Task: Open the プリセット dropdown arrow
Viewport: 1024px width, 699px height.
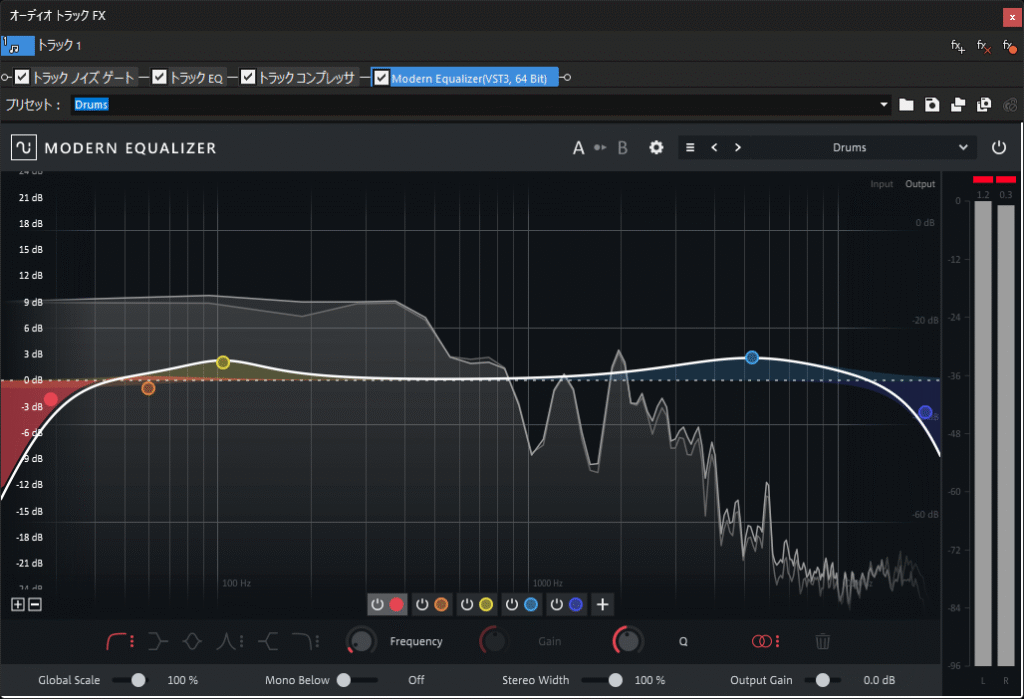Action: coord(884,104)
